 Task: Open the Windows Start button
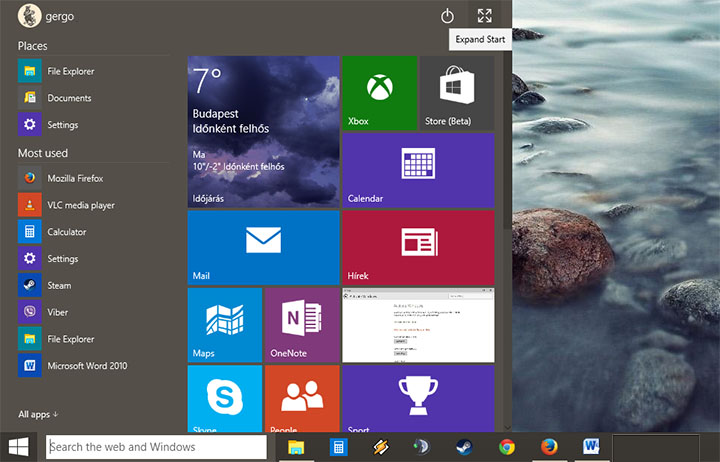click(19, 446)
